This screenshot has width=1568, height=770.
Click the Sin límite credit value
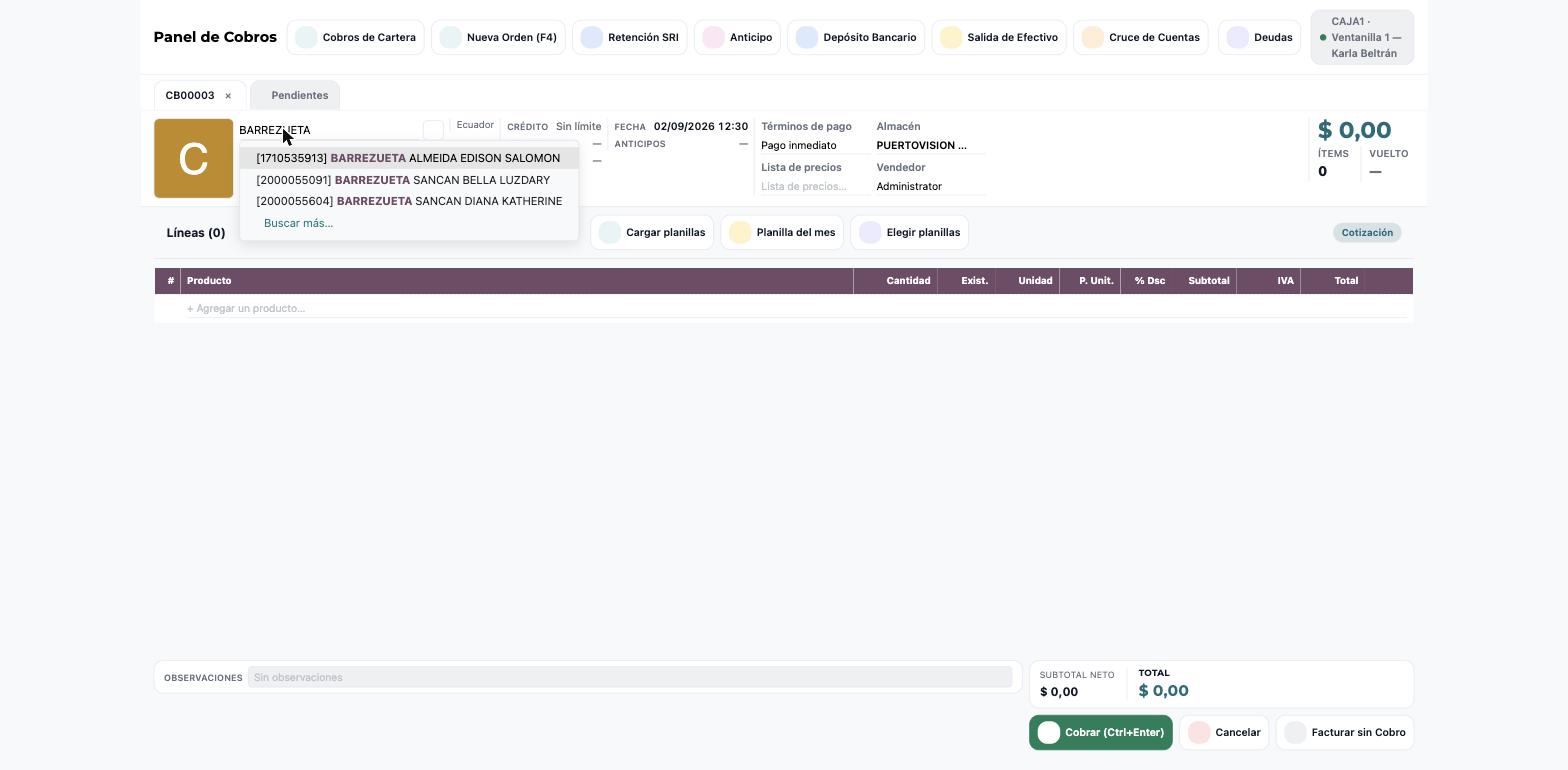coord(579,126)
